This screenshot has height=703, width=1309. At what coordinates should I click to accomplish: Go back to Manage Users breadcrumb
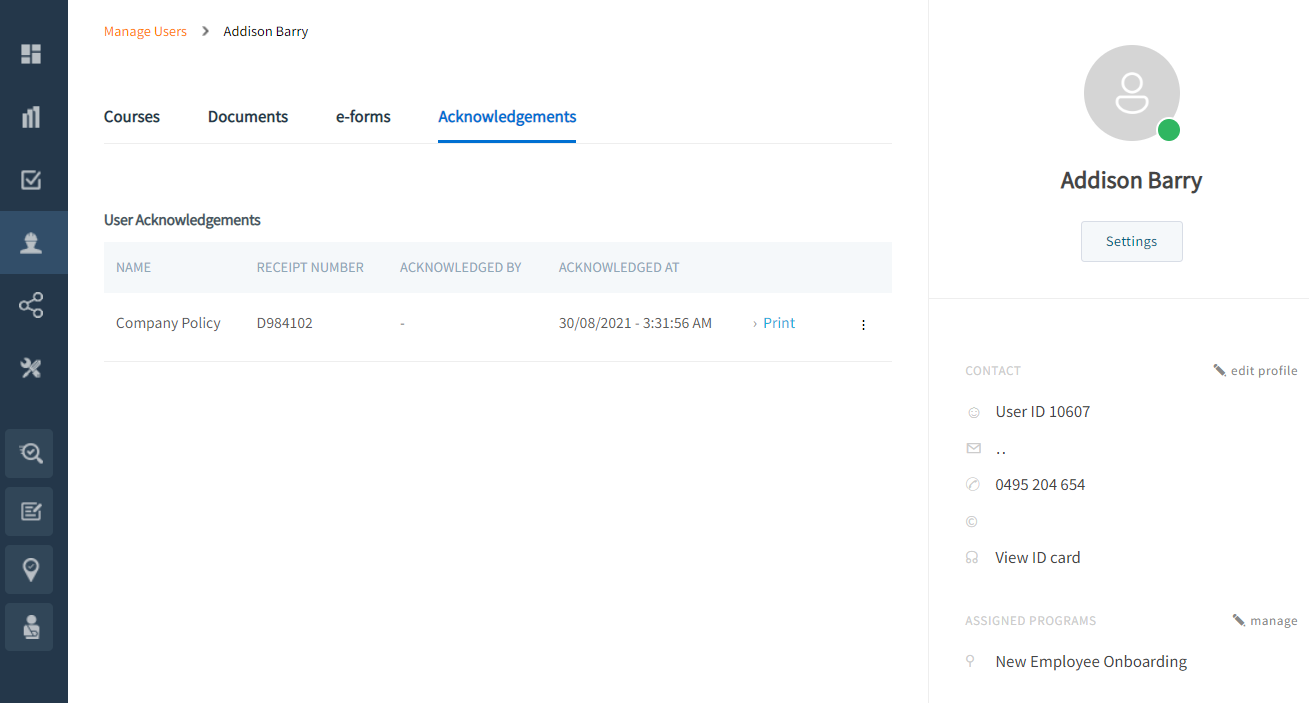pyautogui.click(x=145, y=32)
